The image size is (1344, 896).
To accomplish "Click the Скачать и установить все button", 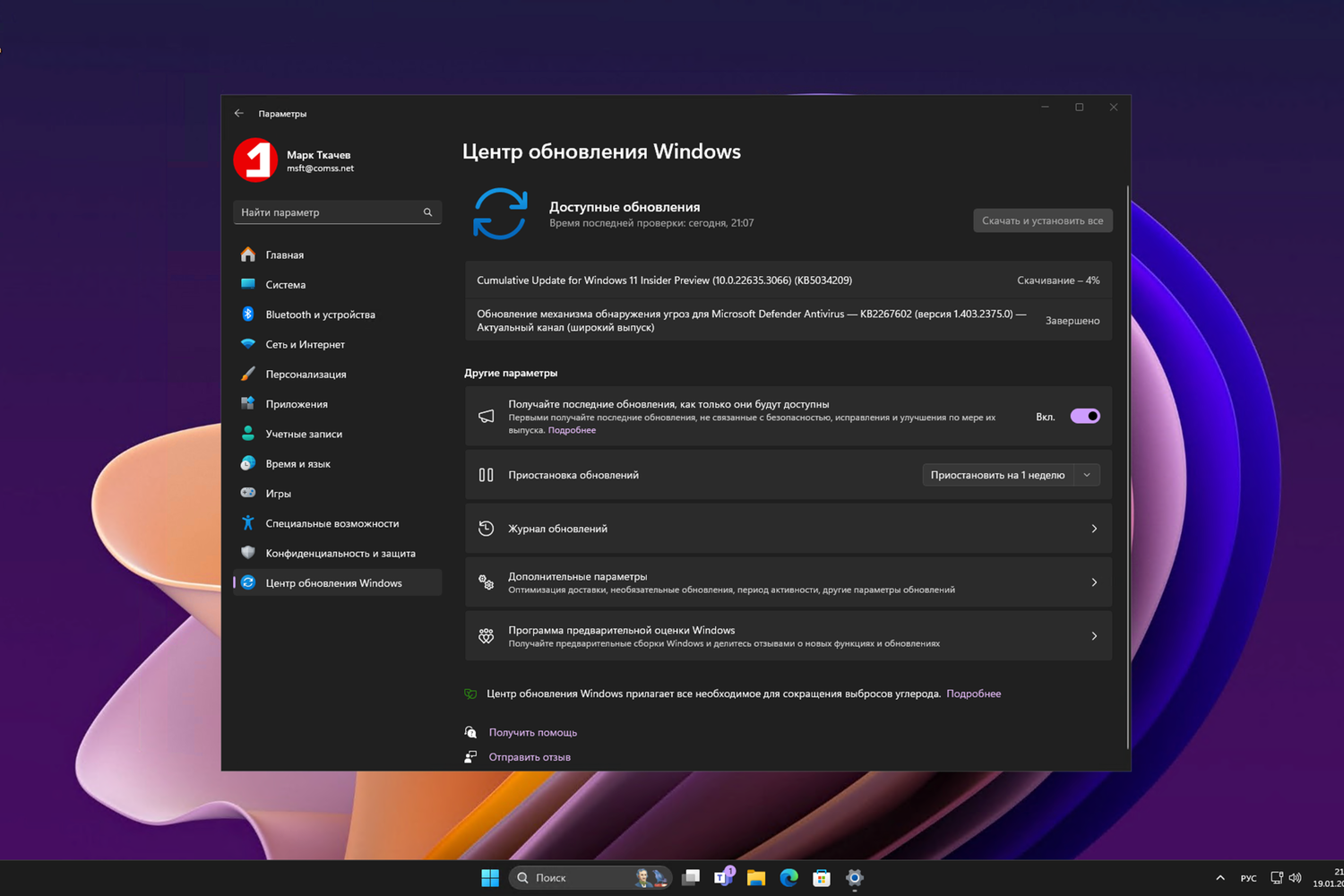I will coord(1043,220).
